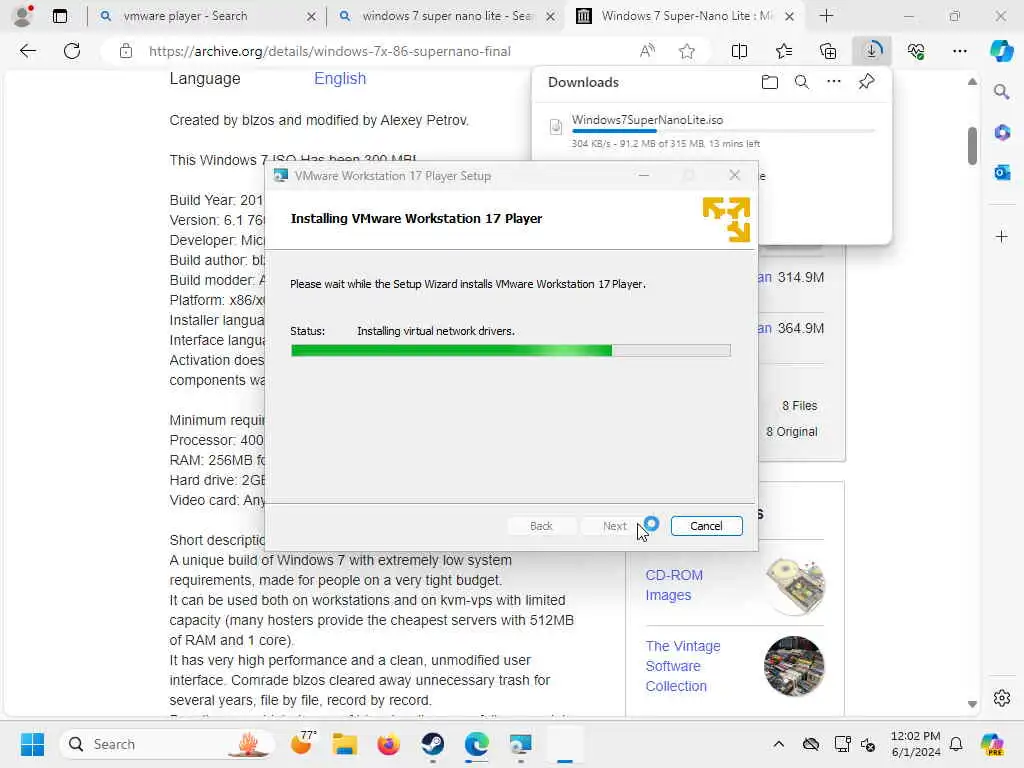
Task: Click the 8 Files text
Action: (x=799, y=406)
